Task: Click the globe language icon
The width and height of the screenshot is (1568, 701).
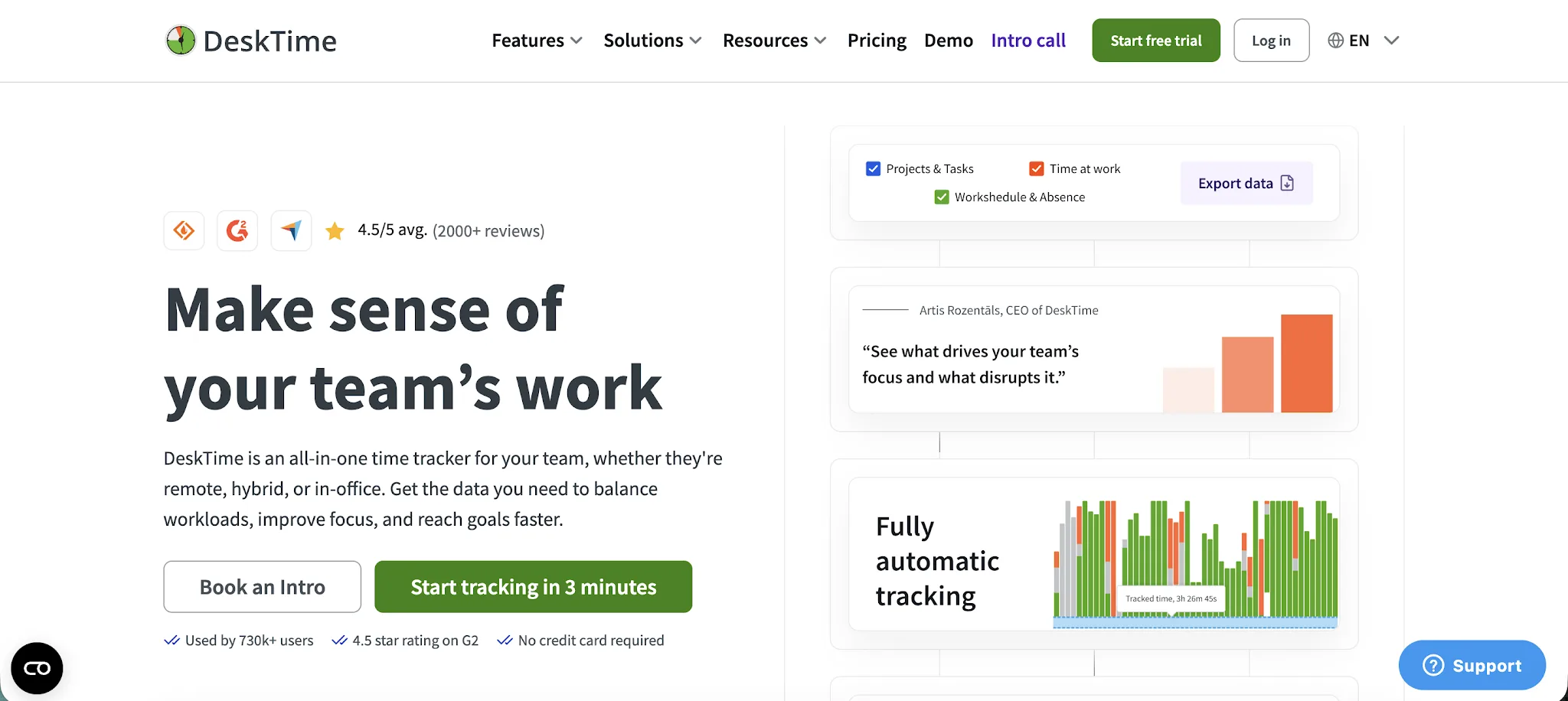Action: click(1336, 41)
